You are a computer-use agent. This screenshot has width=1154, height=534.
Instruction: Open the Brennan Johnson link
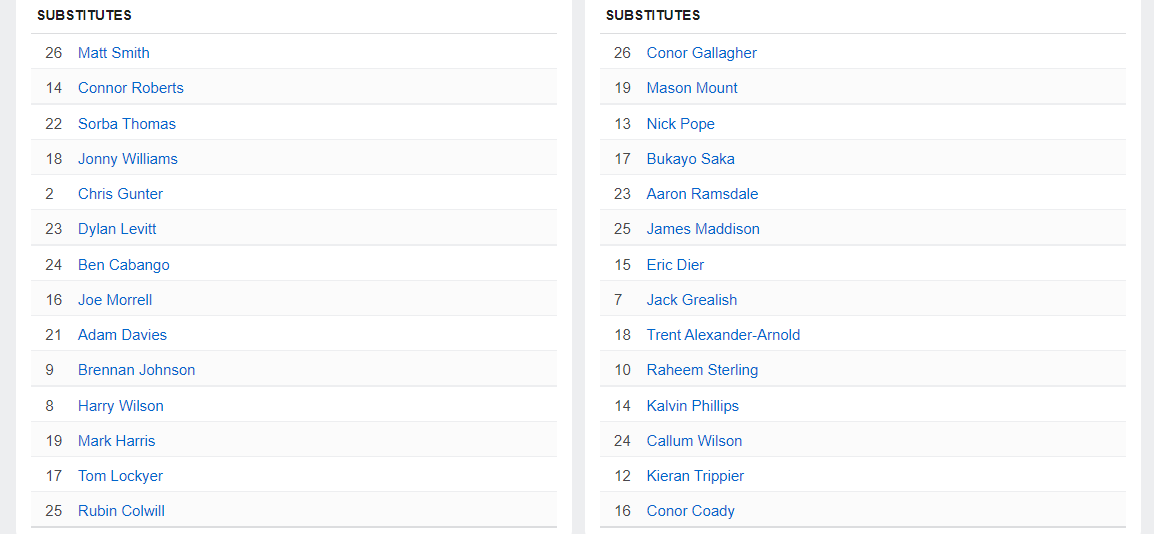pos(136,370)
